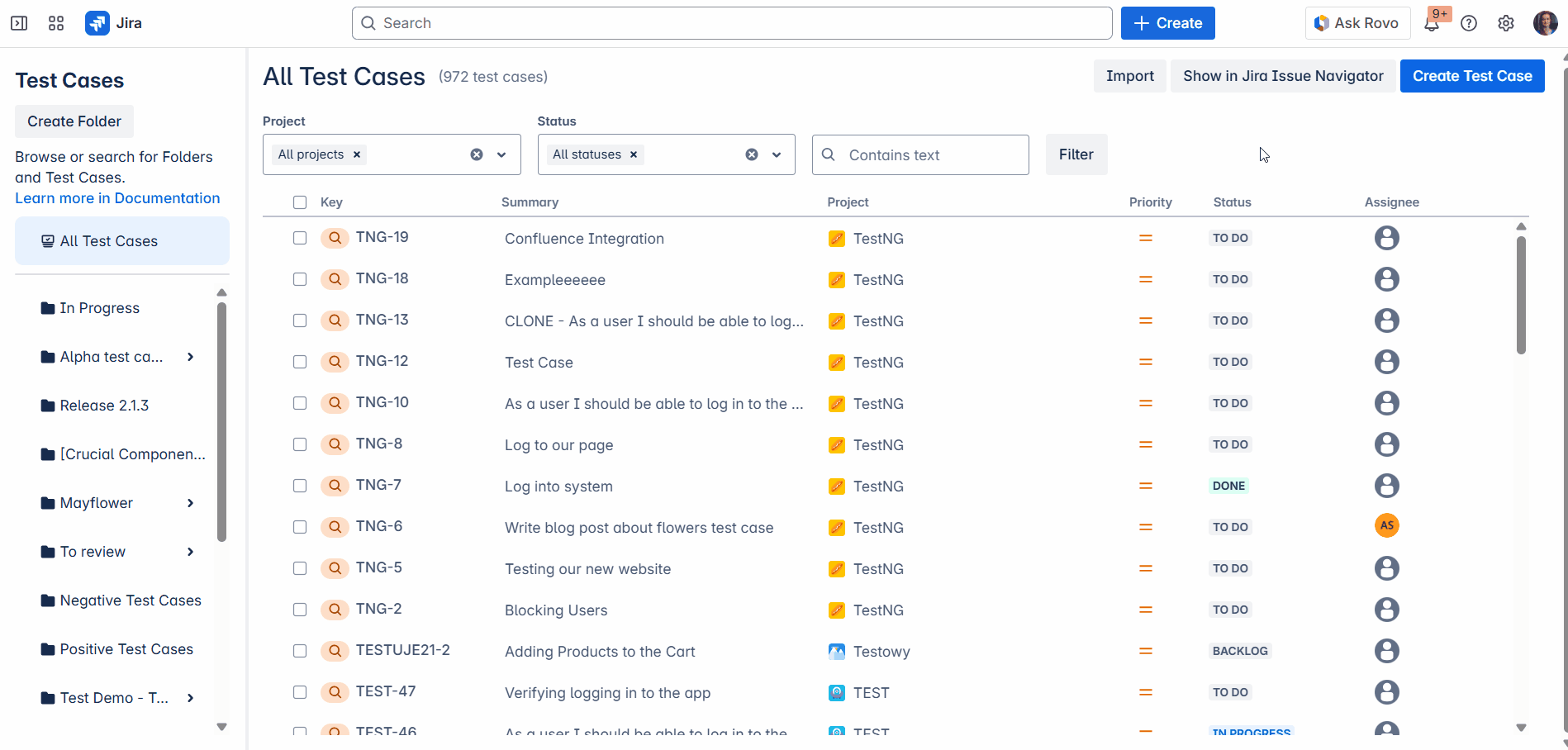Open the In Progress folder
This screenshot has height=750, width=1568.
coord(99,308)
